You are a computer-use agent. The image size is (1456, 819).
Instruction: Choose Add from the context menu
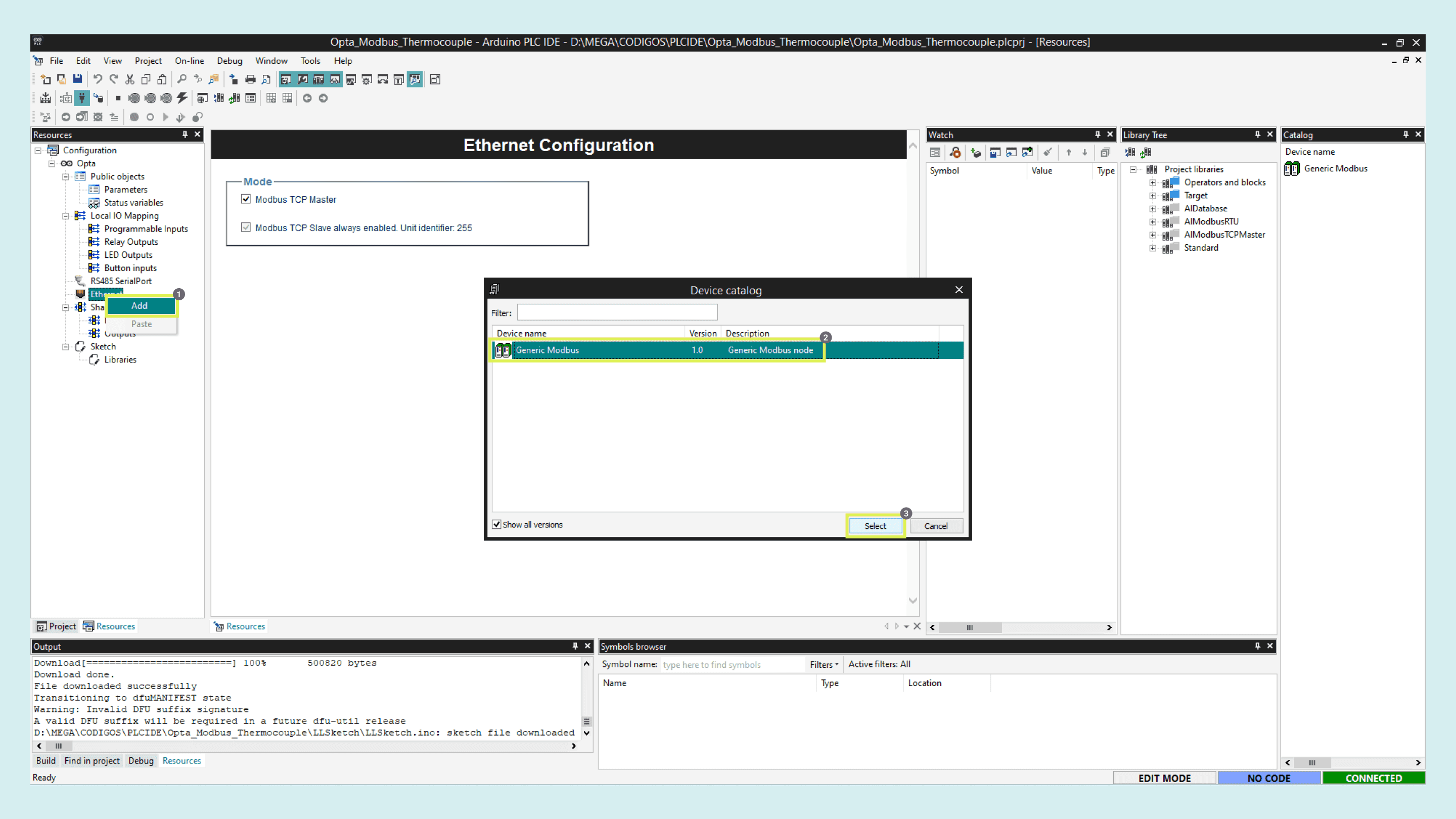(x=140, y=306)
